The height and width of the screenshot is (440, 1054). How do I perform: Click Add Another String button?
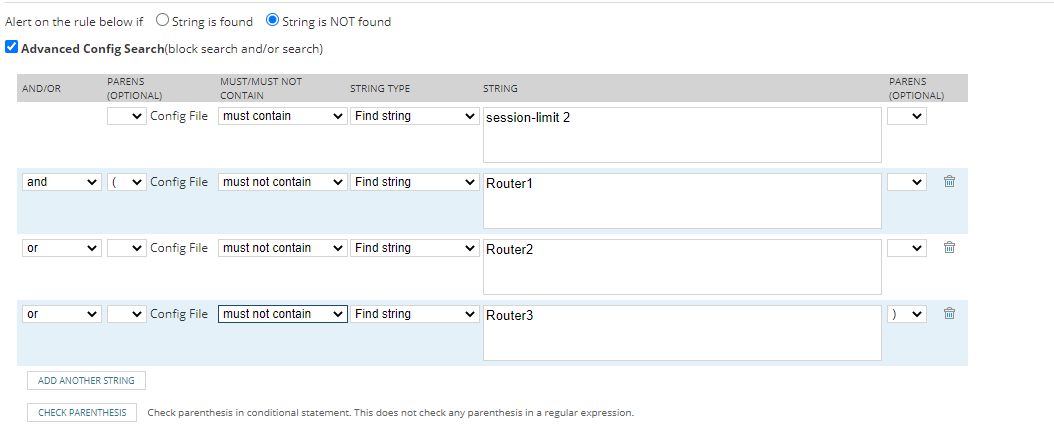[x=86, y=381]
